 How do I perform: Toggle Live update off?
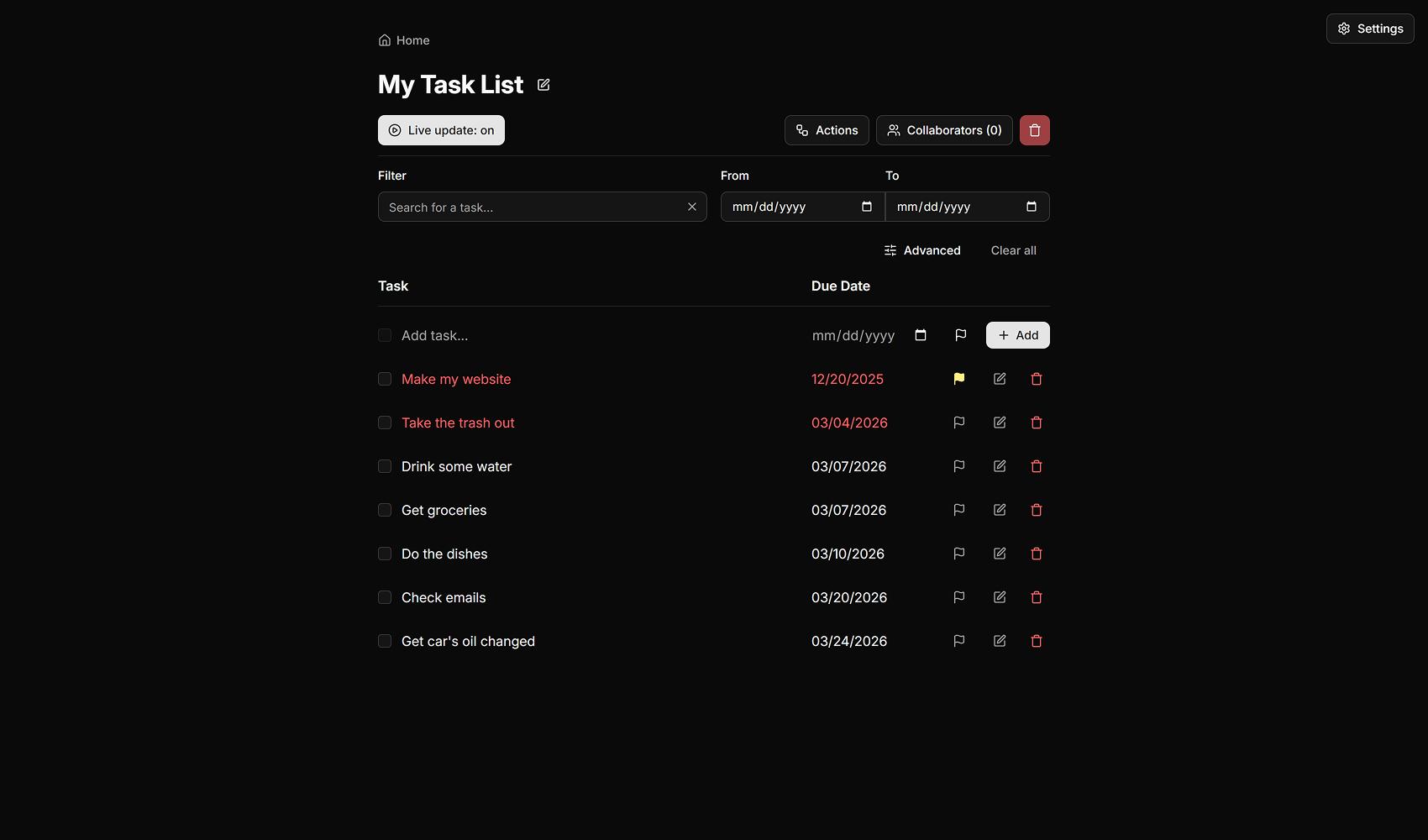tap(440, 130)
